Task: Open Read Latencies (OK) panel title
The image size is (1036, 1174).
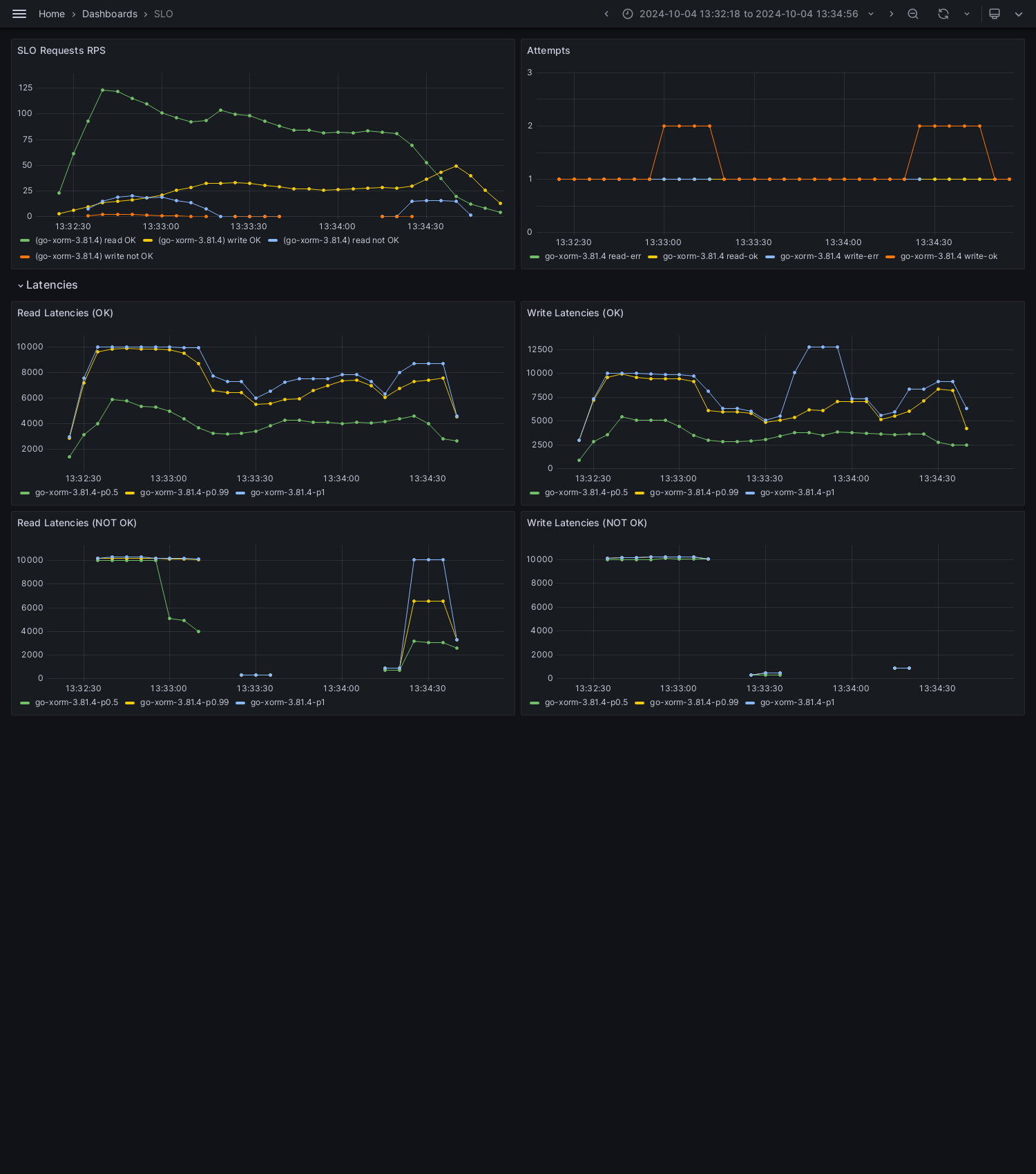Action: 65,313
